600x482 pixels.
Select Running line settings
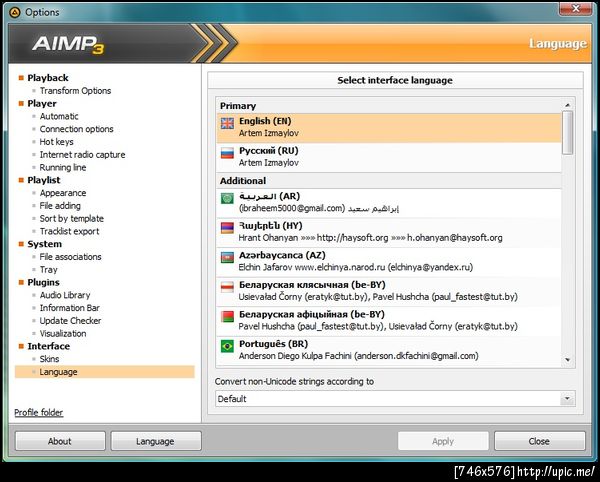click(x=63, y=168)
